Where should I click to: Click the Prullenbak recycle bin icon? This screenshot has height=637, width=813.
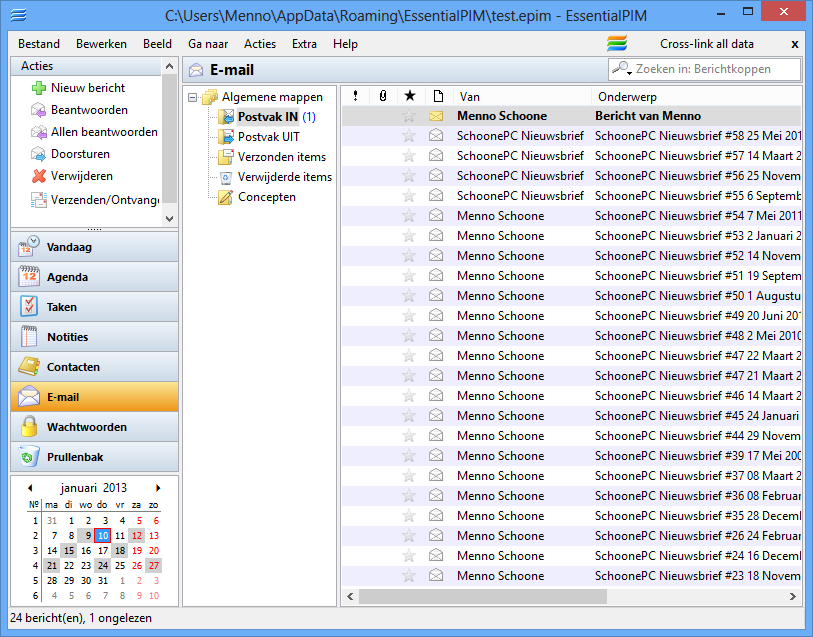pos(29,457)
